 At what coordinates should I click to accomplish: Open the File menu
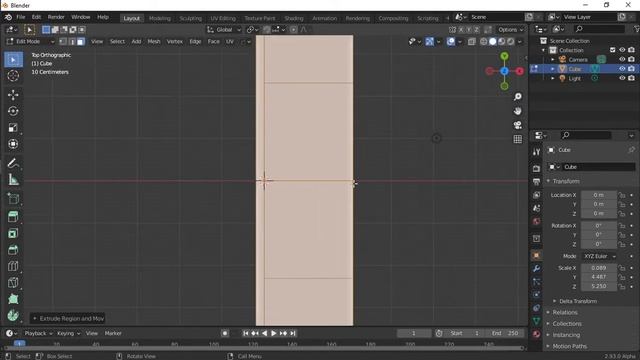coord(20,17)
